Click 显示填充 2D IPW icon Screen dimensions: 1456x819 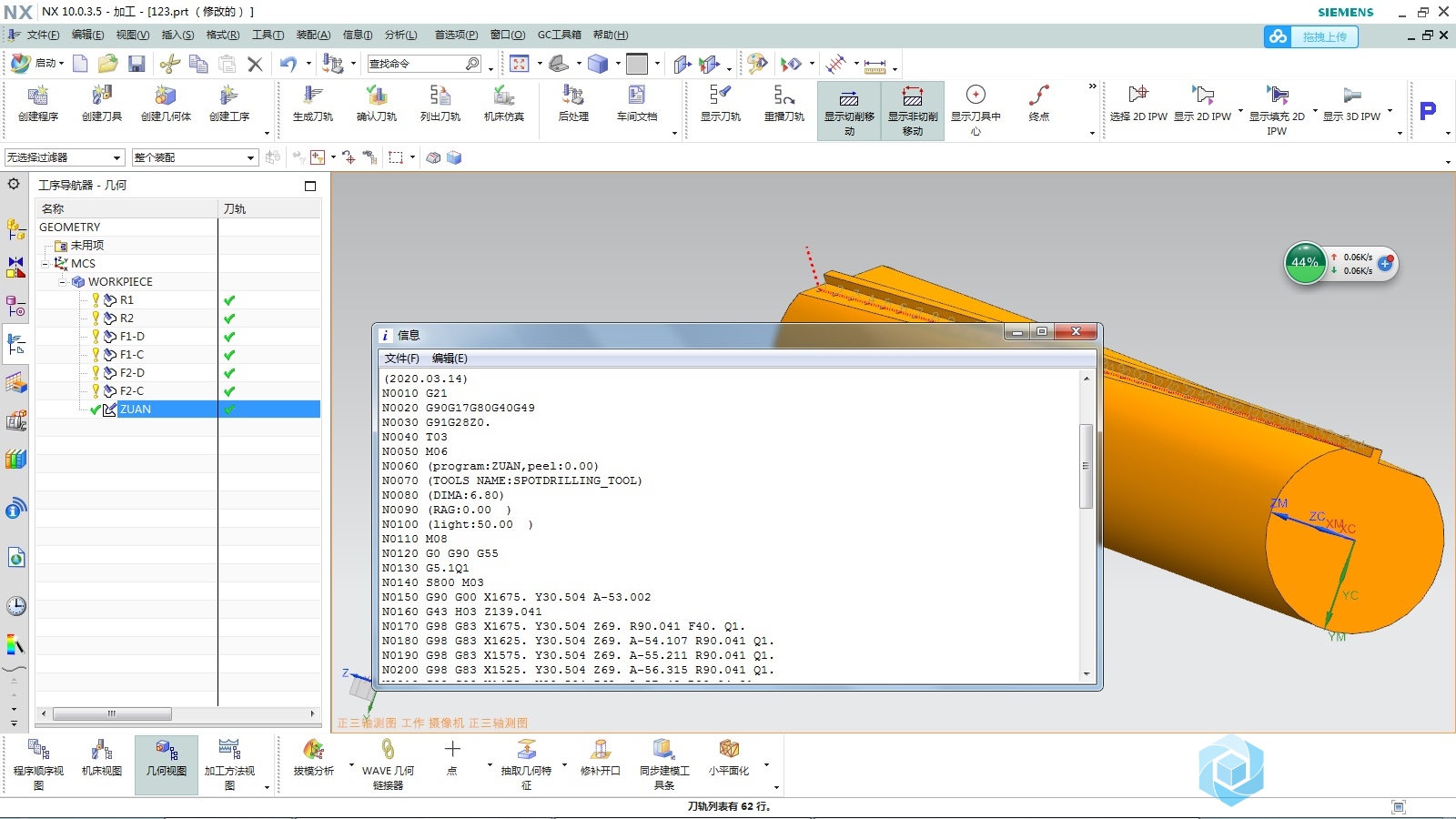tap(1277, 111)
